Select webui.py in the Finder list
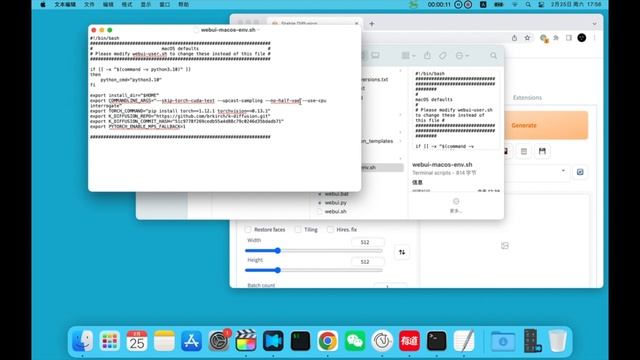 336,202
